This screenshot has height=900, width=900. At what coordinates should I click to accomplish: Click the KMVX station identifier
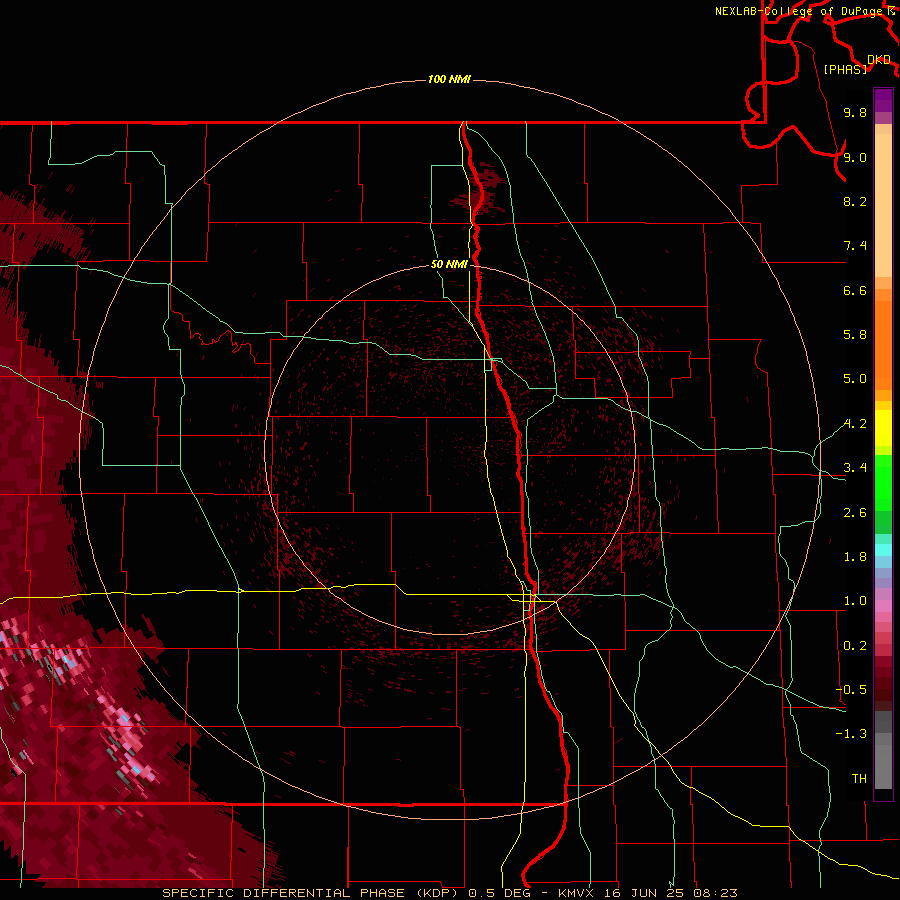click(578, 893)
